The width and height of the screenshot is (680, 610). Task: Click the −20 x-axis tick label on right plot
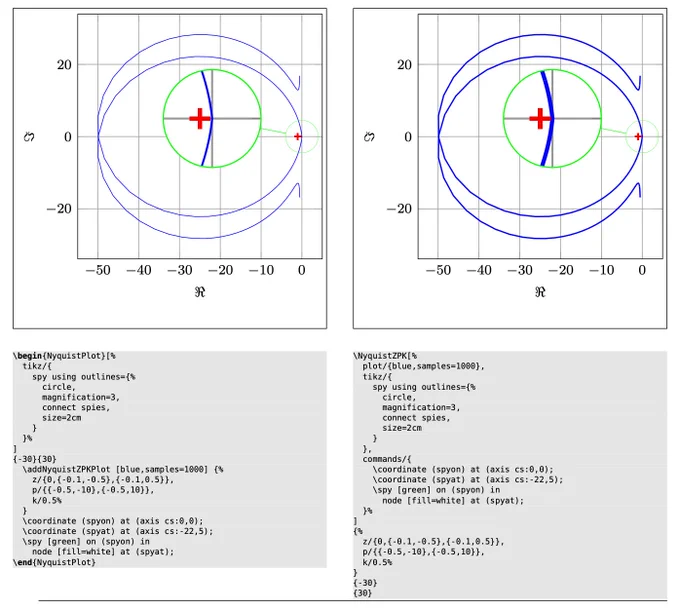(561, 271)
